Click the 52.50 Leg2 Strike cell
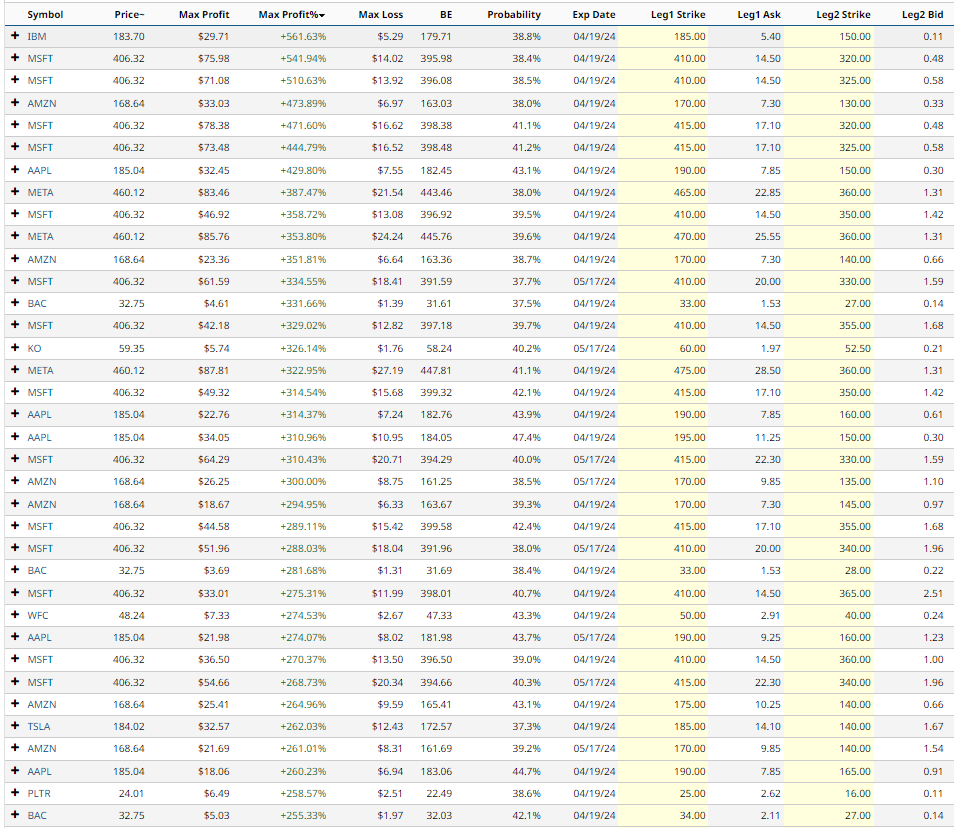The height and width of the screenshot is (828, 954). coord(858,349)
